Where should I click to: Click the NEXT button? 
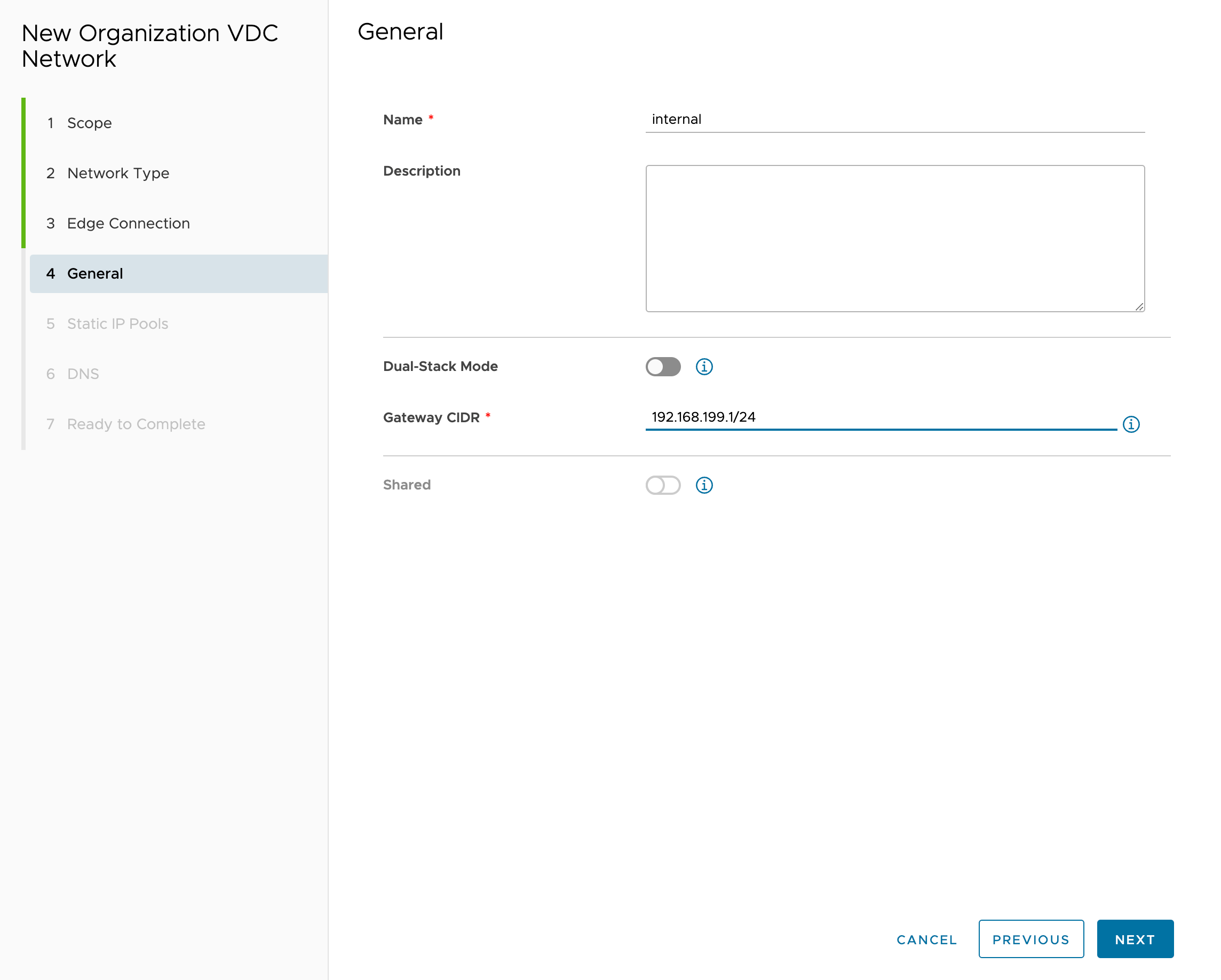pyautogui.click(x=1135, y=939)
